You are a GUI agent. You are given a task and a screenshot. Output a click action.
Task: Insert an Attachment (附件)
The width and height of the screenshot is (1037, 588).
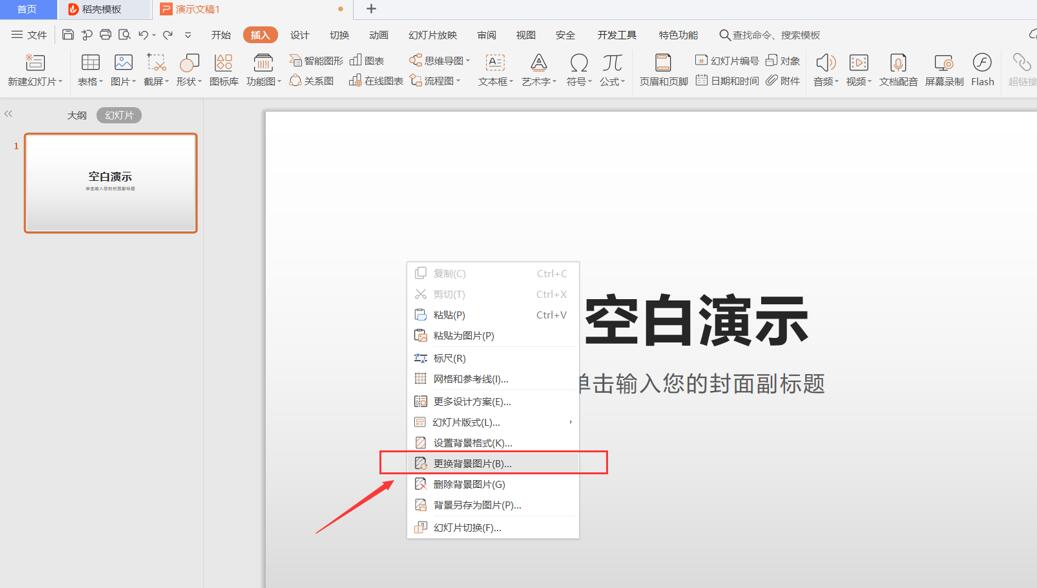point(782,81)
